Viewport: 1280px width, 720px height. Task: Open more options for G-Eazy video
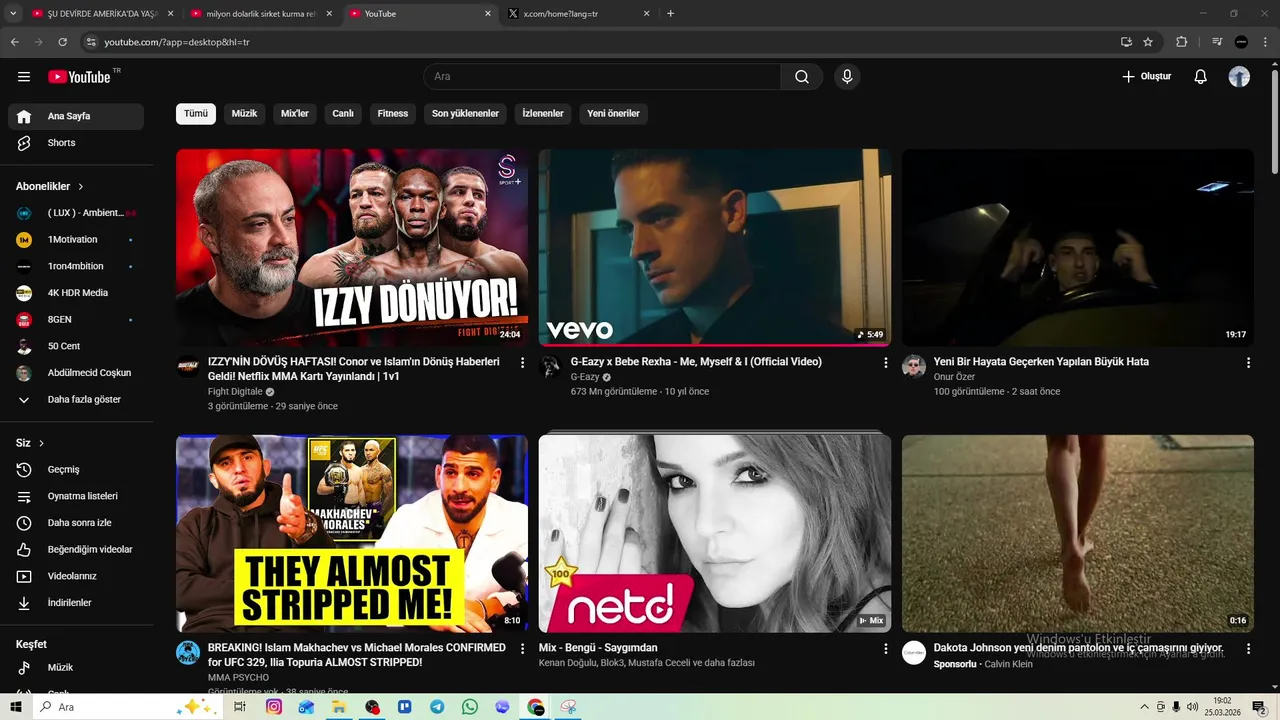[x=885, y=363]
